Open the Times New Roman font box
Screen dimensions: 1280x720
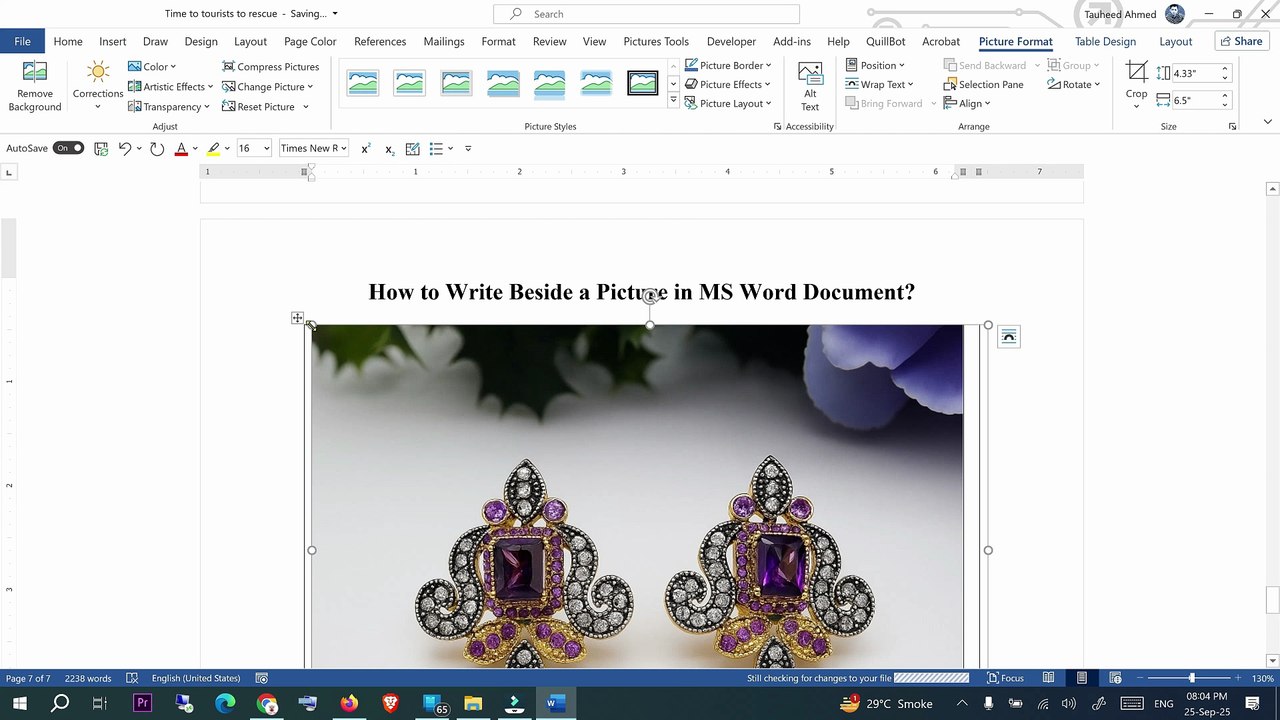[x=314, y=148]
